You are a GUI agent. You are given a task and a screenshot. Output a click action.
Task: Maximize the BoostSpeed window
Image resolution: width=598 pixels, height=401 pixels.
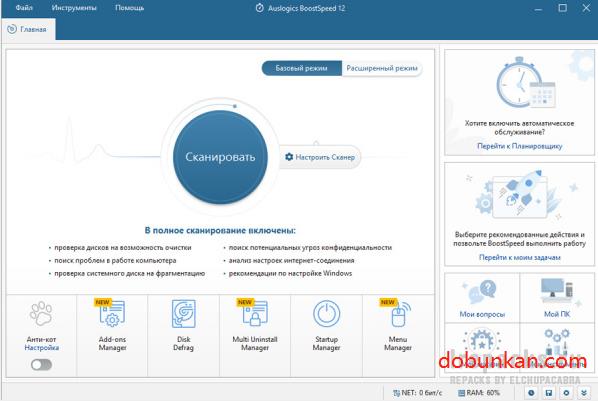(563, 8)
